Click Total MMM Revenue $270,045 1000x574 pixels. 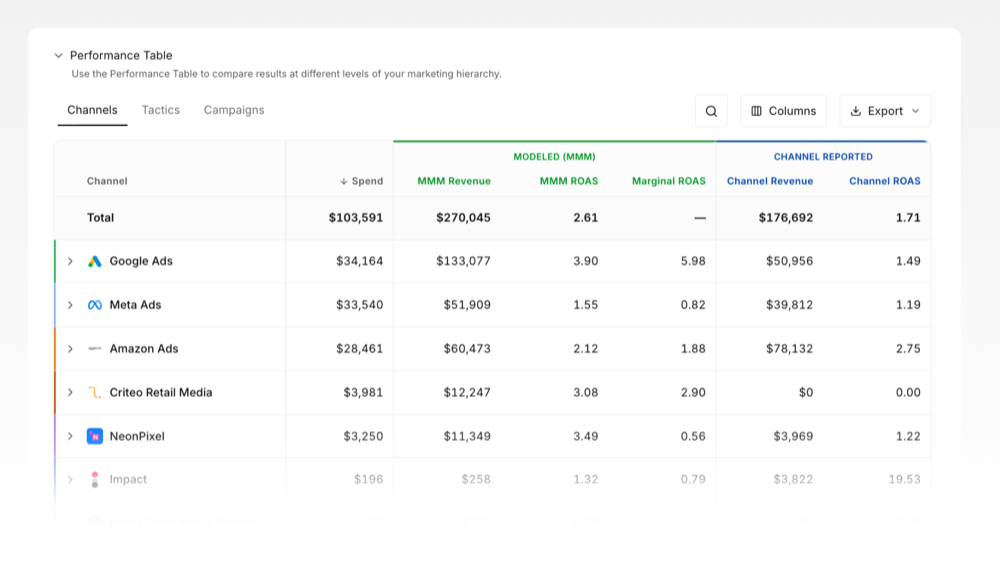coord(464,218)
